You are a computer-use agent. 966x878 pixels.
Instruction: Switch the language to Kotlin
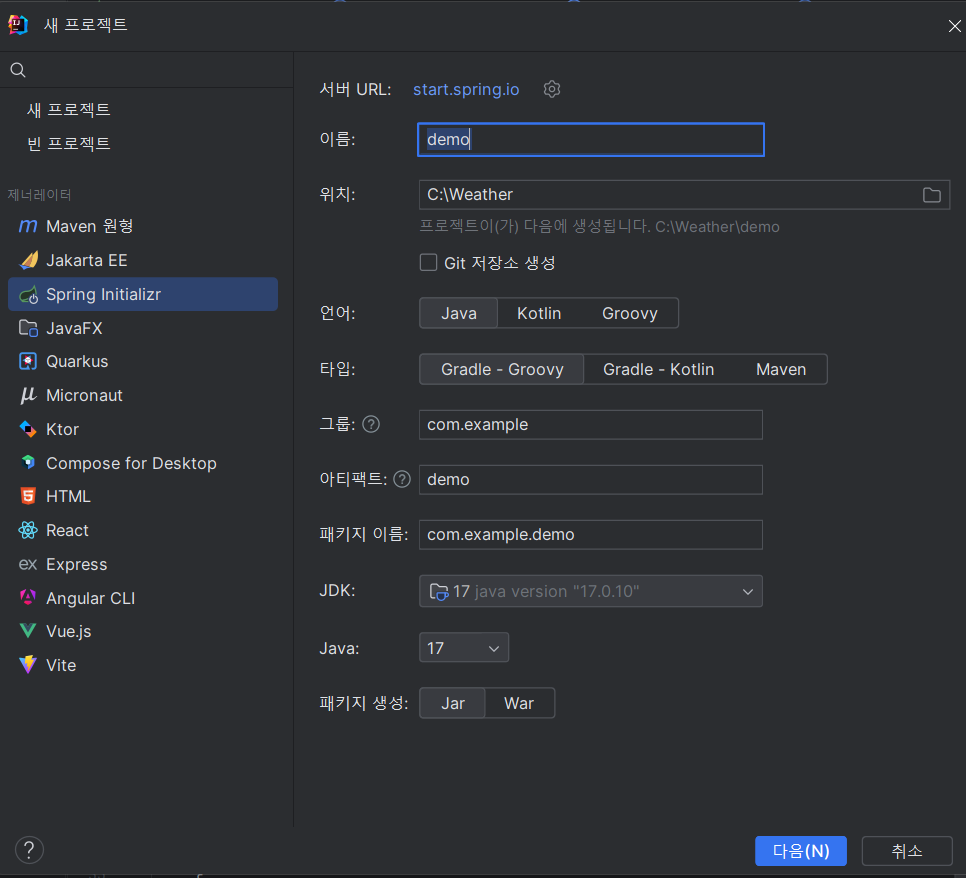pyautogui.click(x=538, y=313)
